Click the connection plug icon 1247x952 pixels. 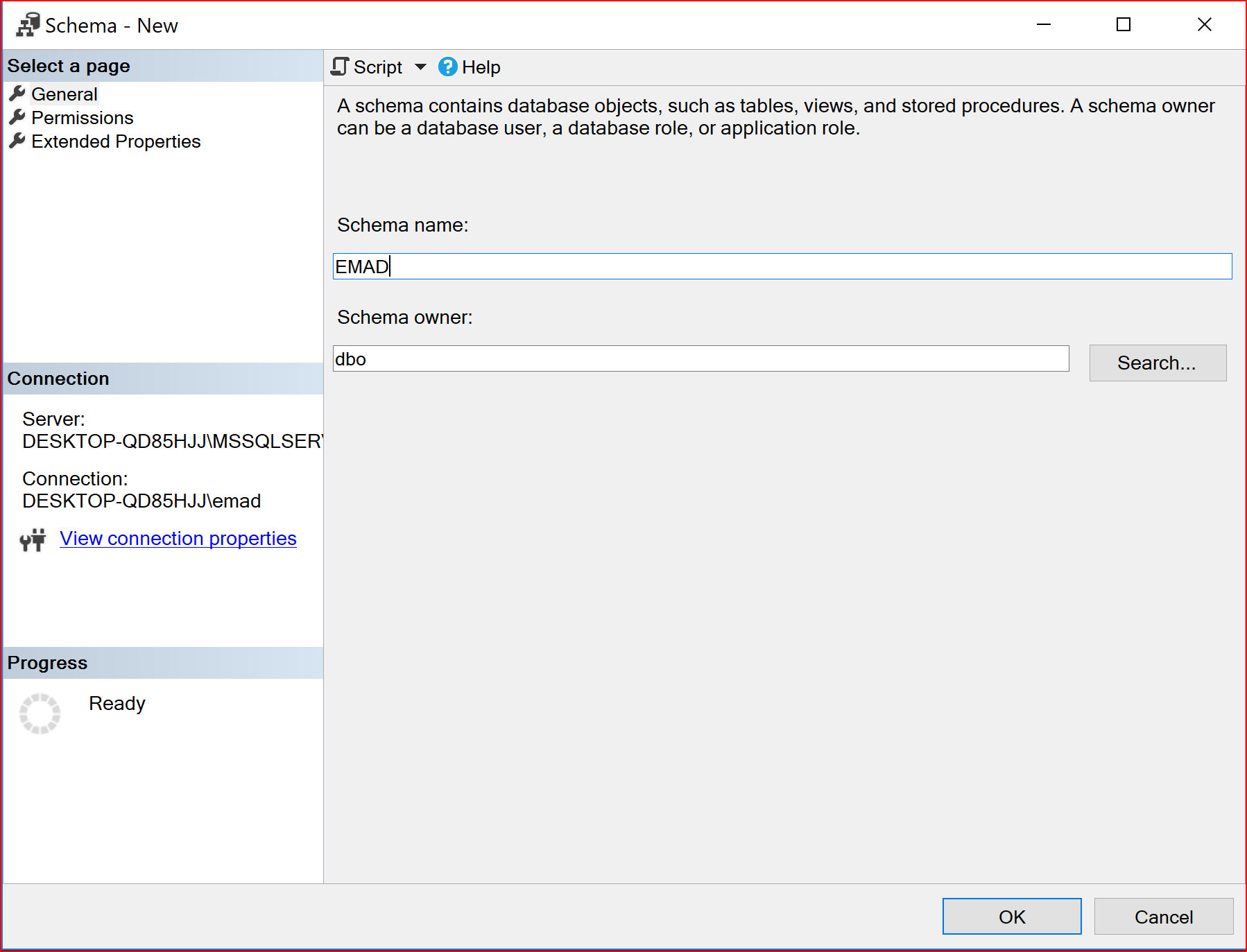coord(33,539)
